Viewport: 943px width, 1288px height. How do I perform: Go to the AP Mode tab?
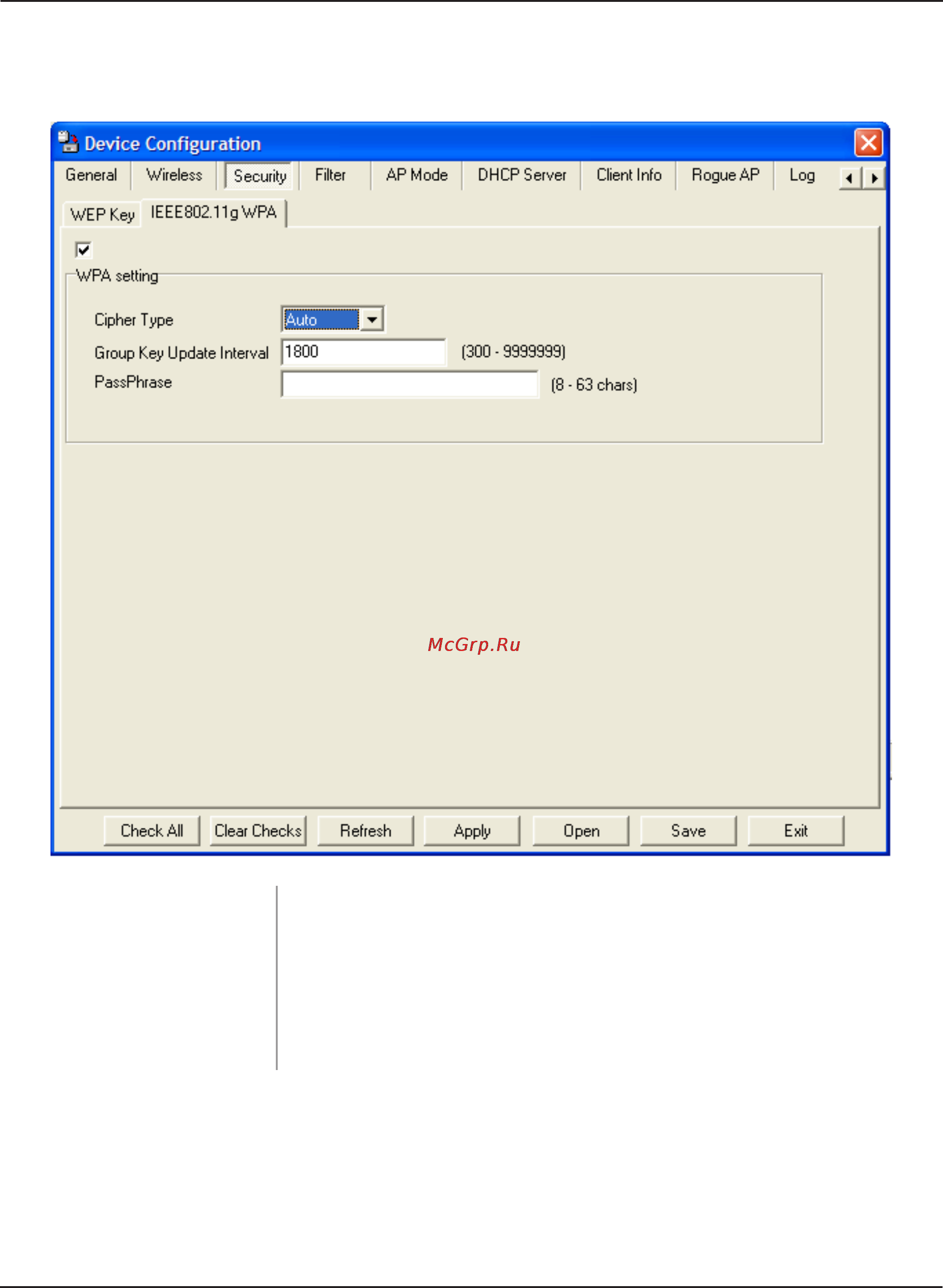417,175
